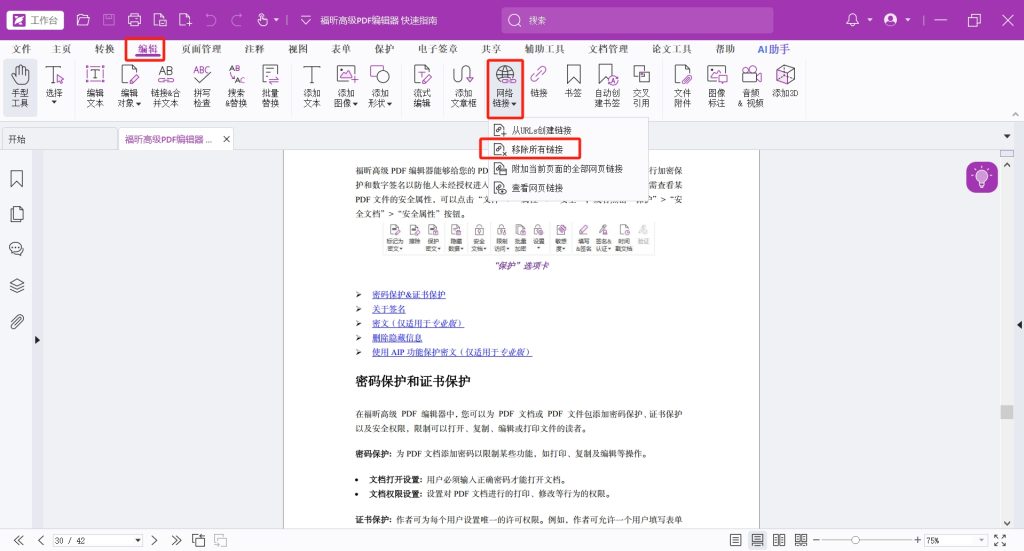The image size is (1024, 551).
Task: Open the layers panel in left sidebar
Action: [x=17, y=285]
